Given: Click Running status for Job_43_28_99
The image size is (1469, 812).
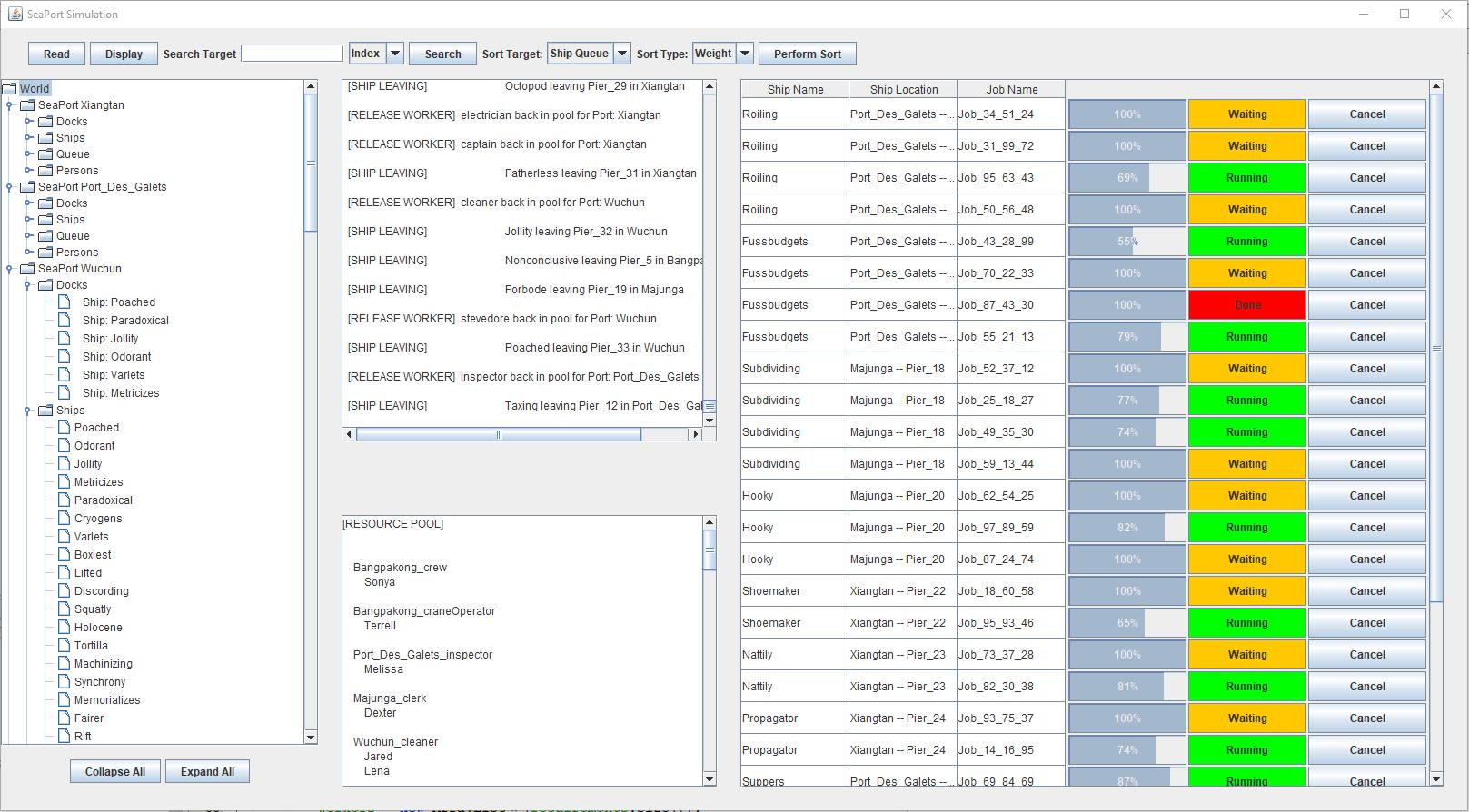Looking at the screenshot, I should (1247, 242).
